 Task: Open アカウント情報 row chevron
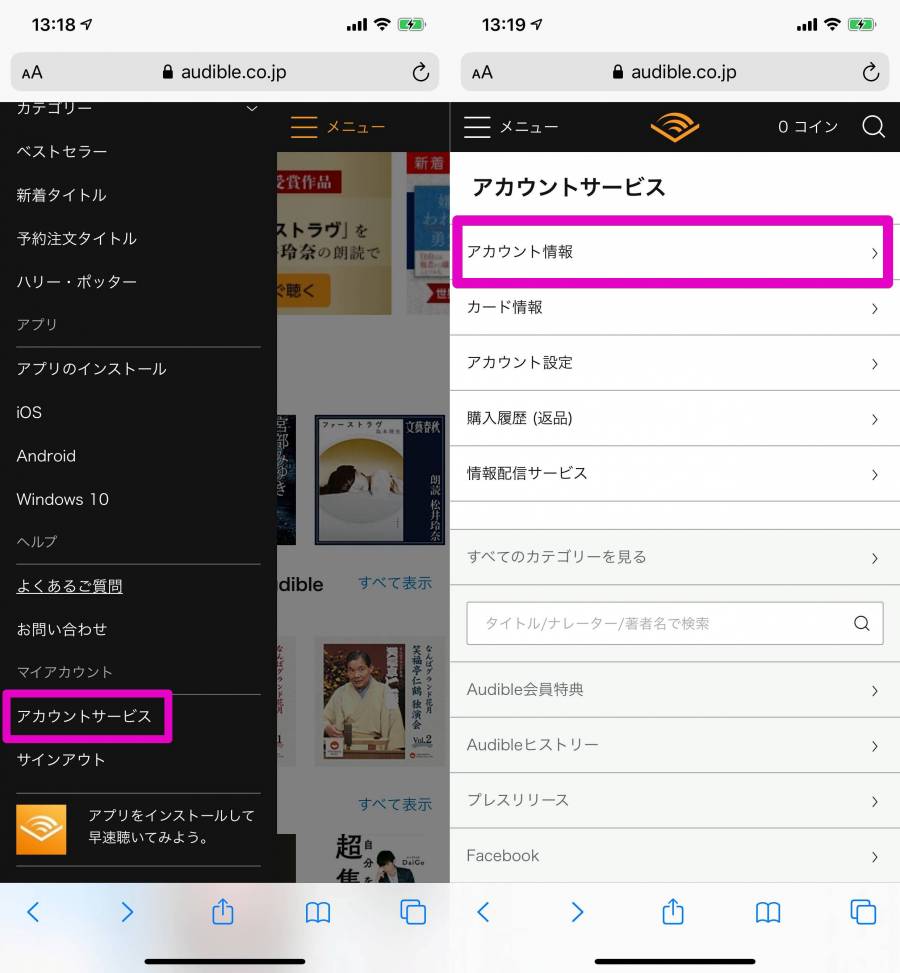874,253
